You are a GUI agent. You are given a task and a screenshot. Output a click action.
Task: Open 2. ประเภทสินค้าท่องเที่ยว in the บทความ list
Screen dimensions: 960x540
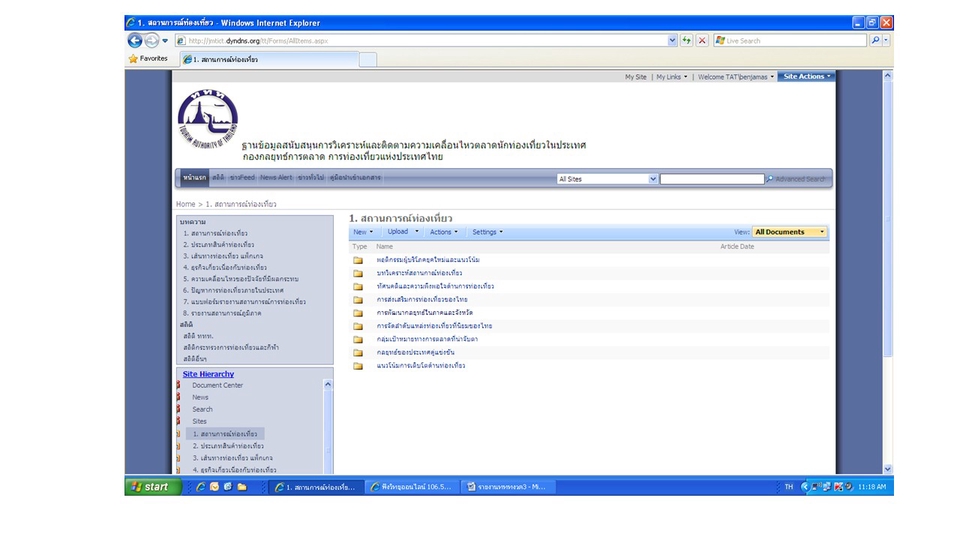[x=219, y=244]
